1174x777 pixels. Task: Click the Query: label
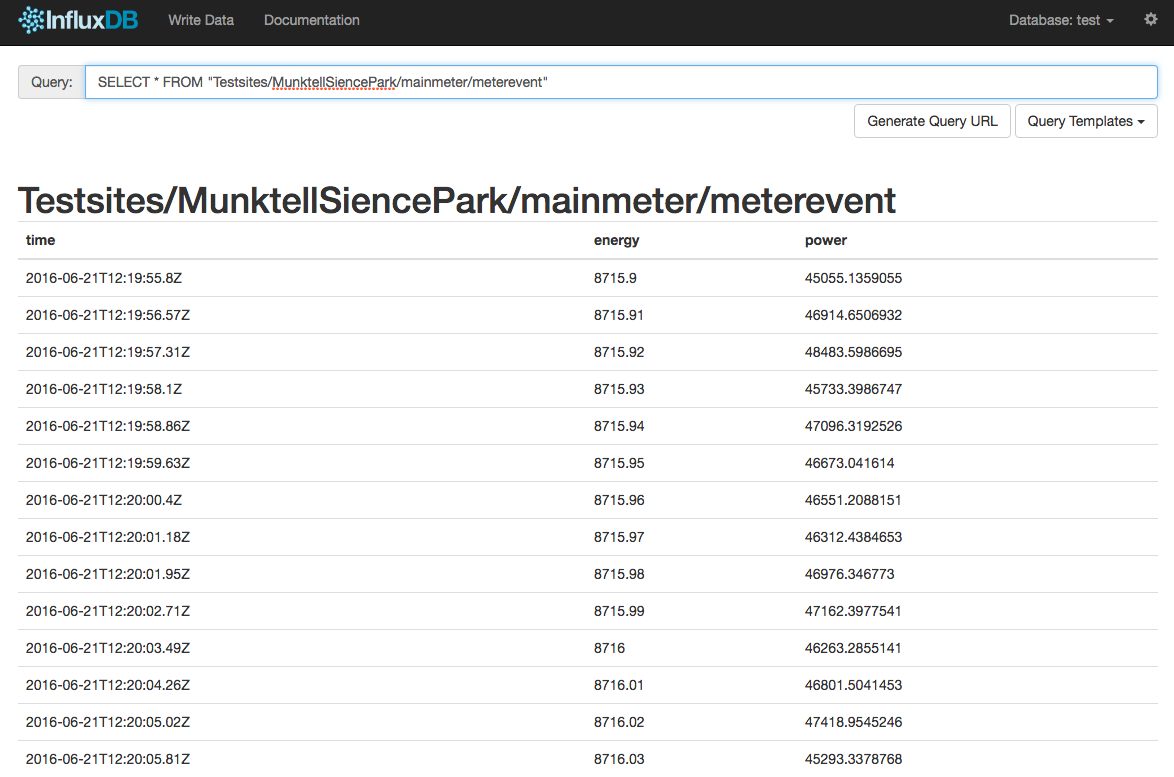pos(52,82)
